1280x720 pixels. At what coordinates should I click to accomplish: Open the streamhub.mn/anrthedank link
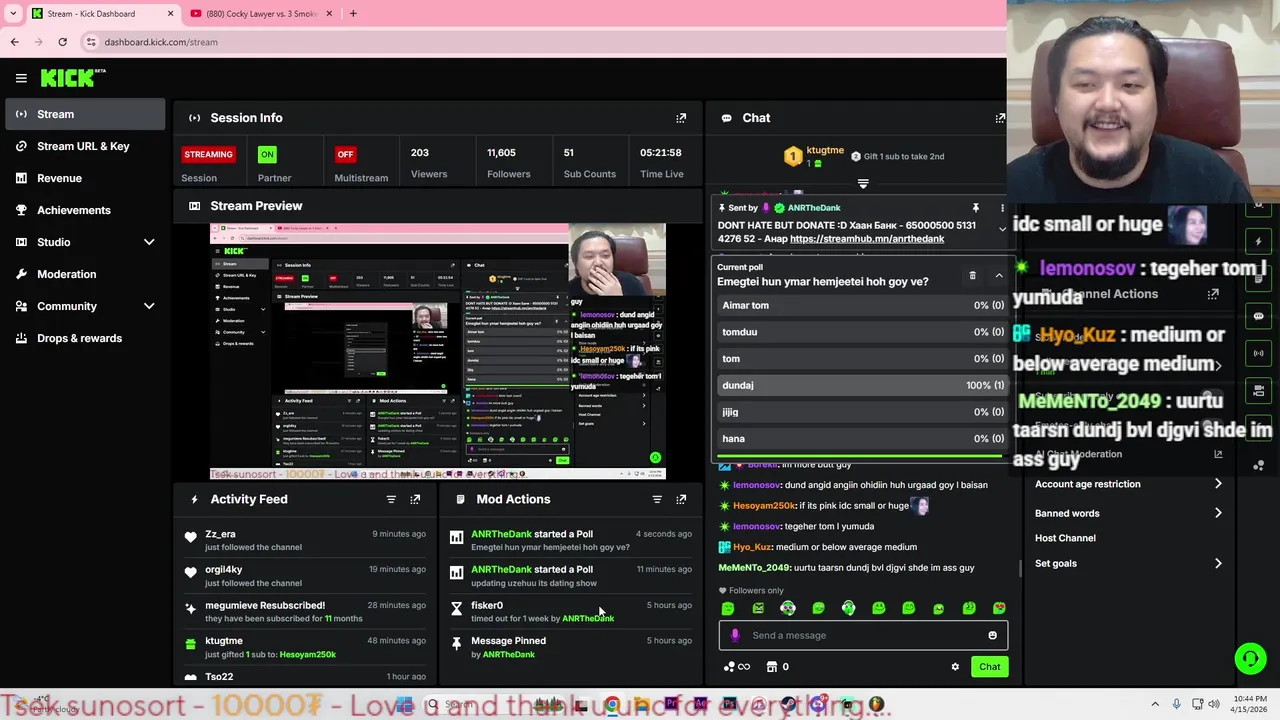(x=867, y=239)
